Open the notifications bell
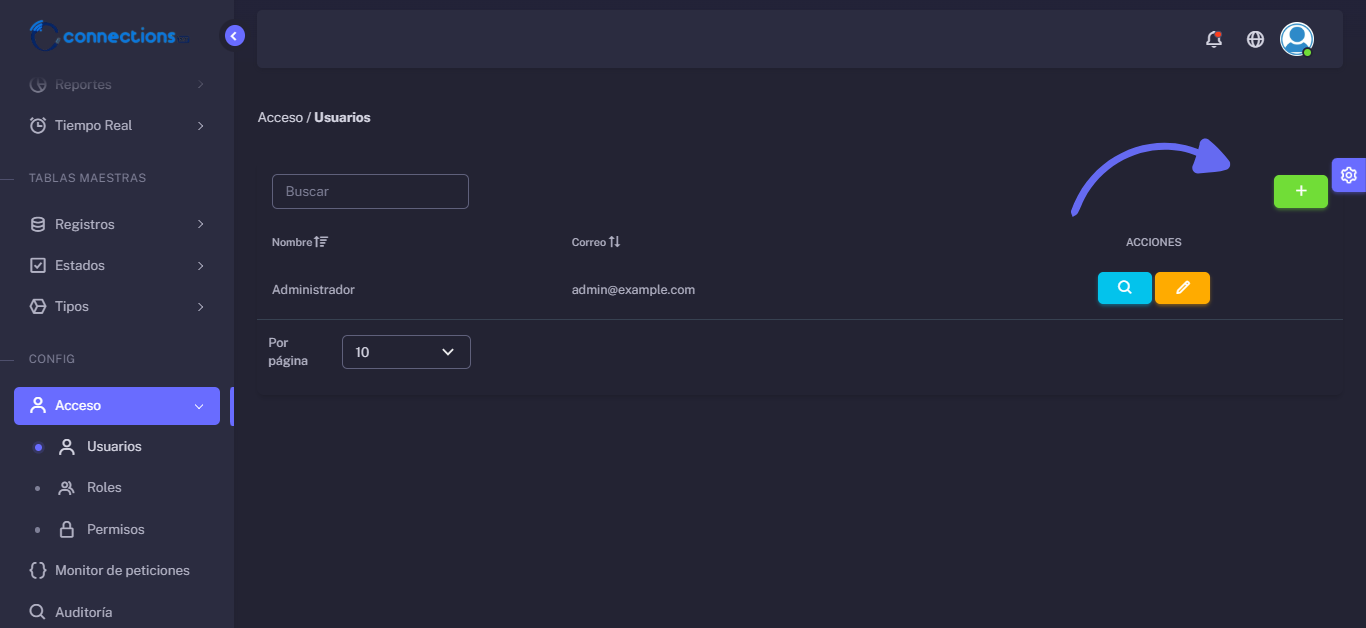Viewport: 1366px width, 628px height. pyautogui.click(x=1214, y=39)
